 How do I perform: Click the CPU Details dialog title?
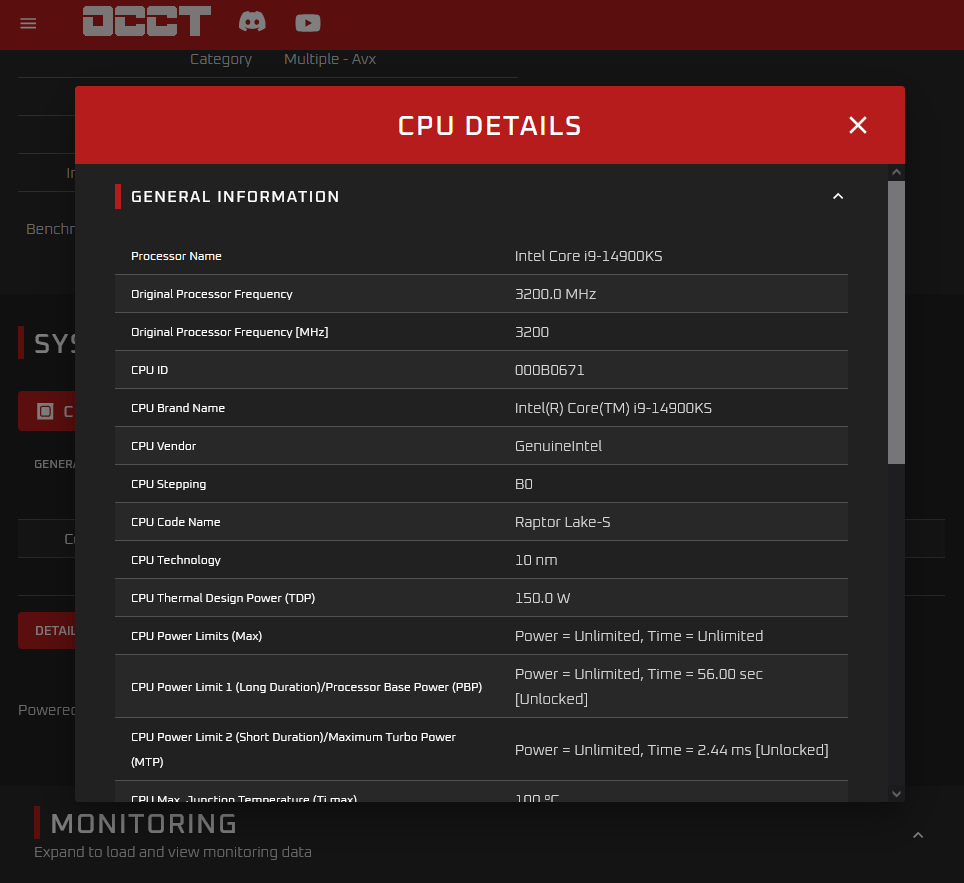point(489,126)
